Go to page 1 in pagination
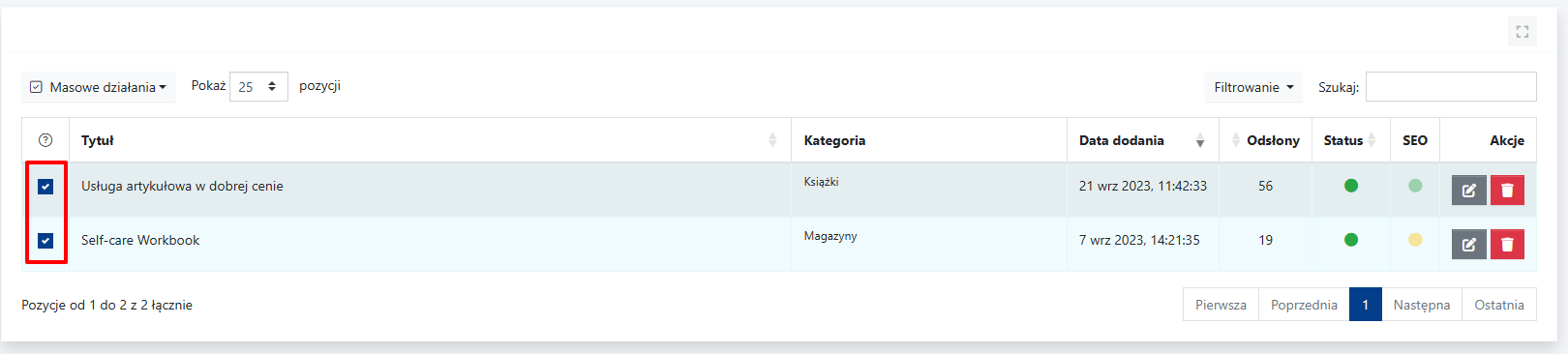 click(x=1366, y=305)
